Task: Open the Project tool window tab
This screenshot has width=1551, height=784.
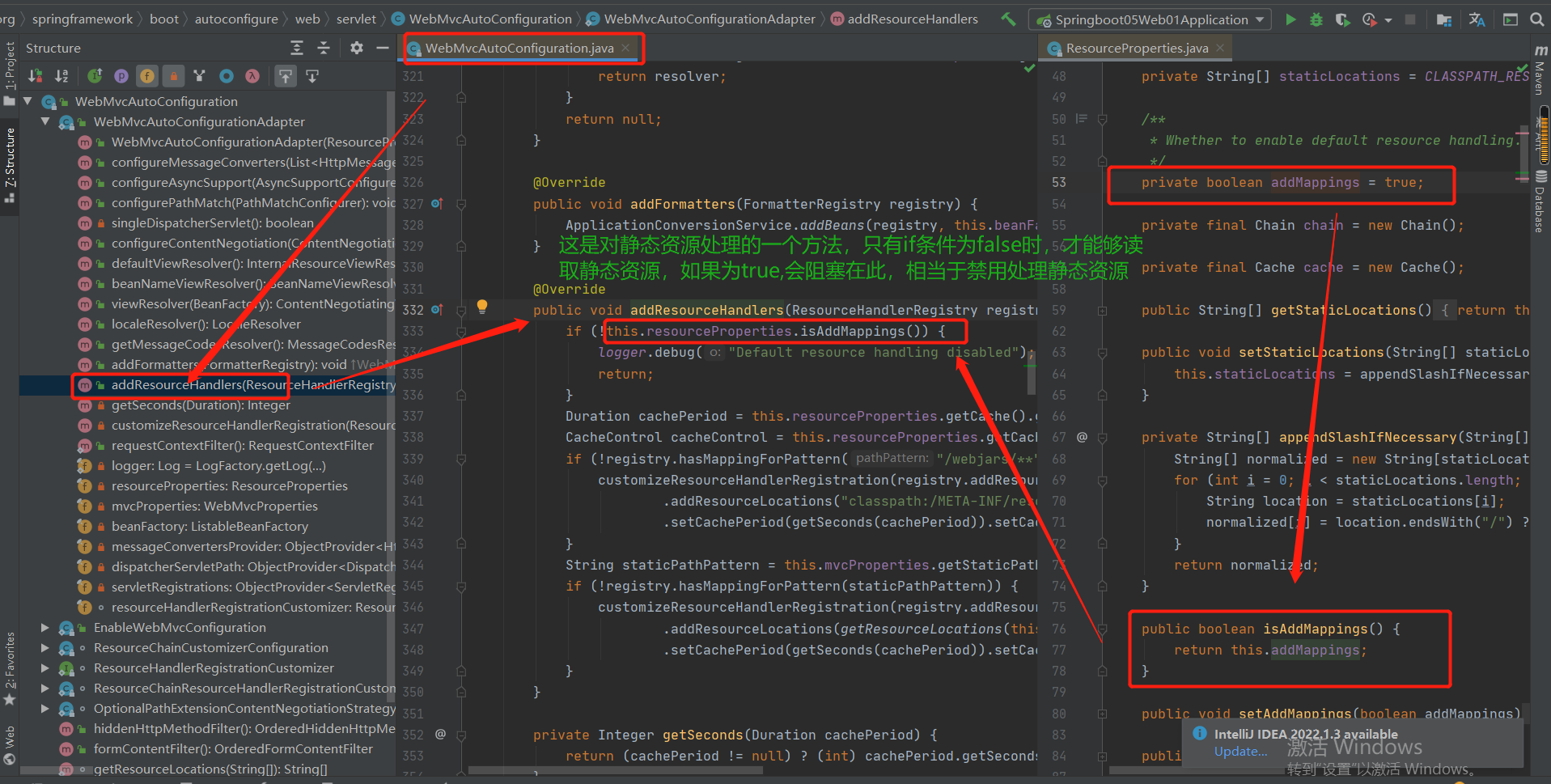Action: [x=10, y=74]
